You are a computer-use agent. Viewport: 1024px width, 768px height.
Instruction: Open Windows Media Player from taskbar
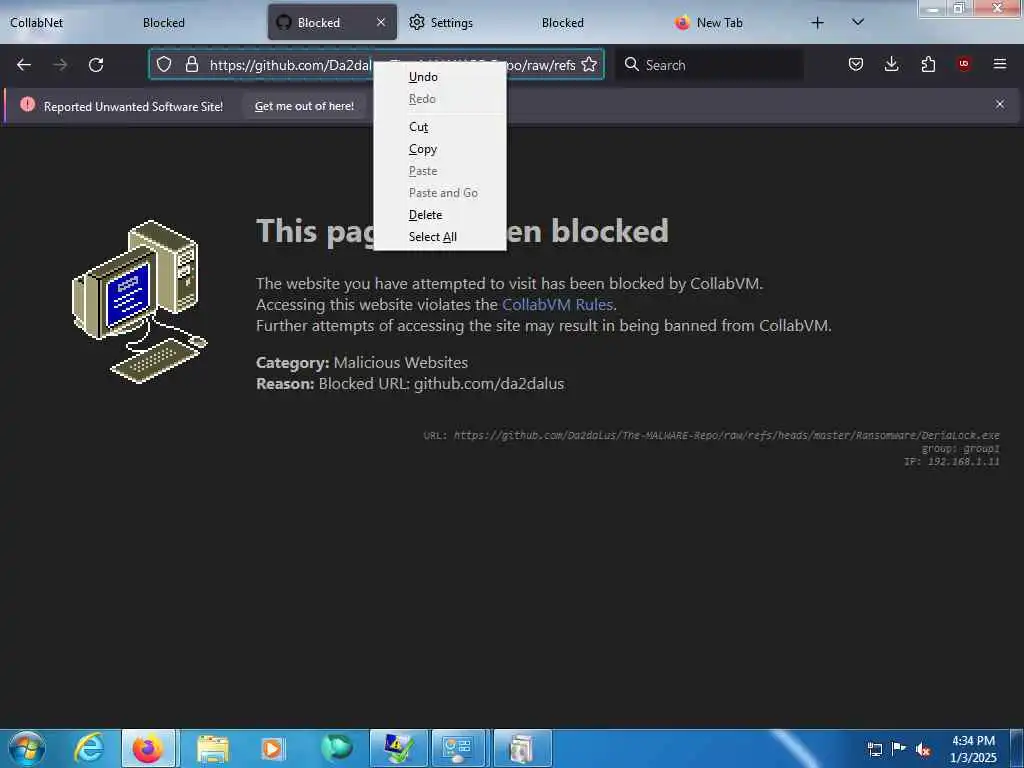[x=272, y=749]
